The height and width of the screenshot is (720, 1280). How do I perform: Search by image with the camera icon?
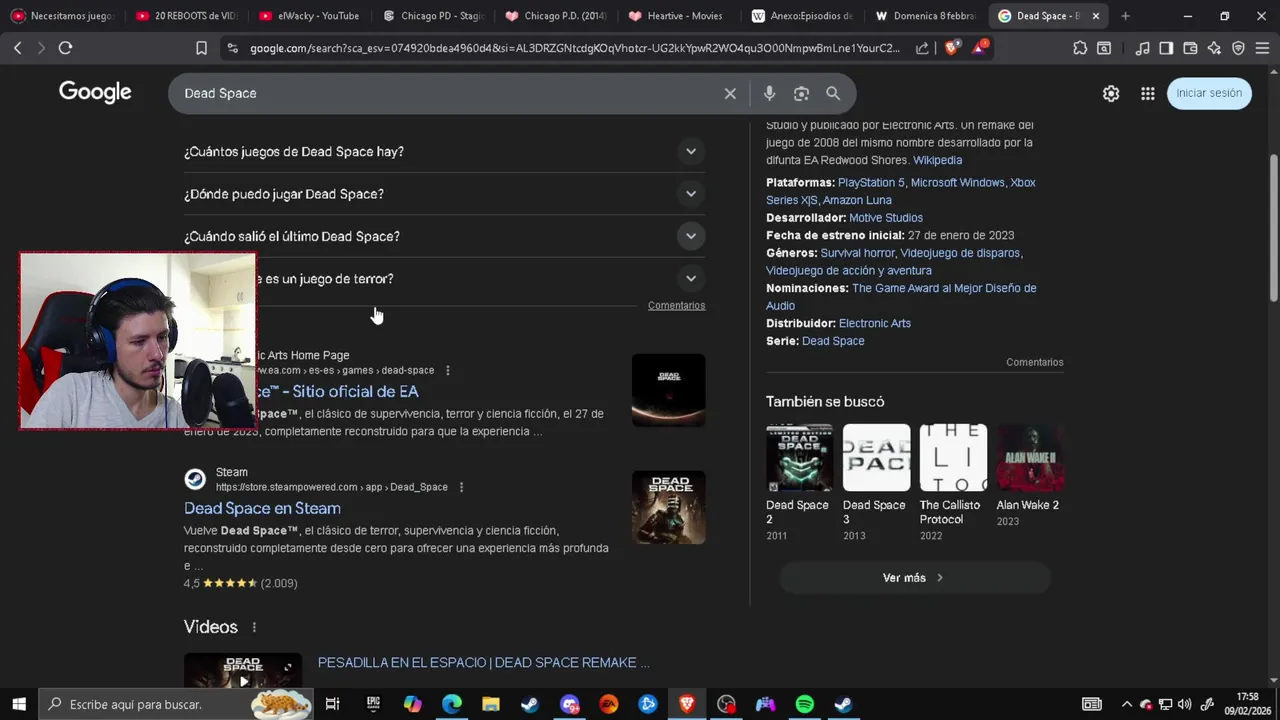click(801, 93)
